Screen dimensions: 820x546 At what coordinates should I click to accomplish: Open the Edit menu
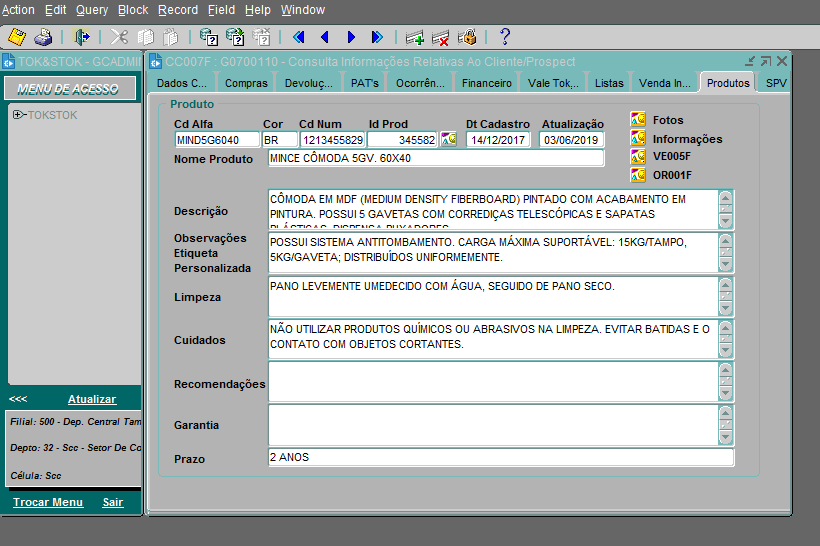(x=55, y=10)
